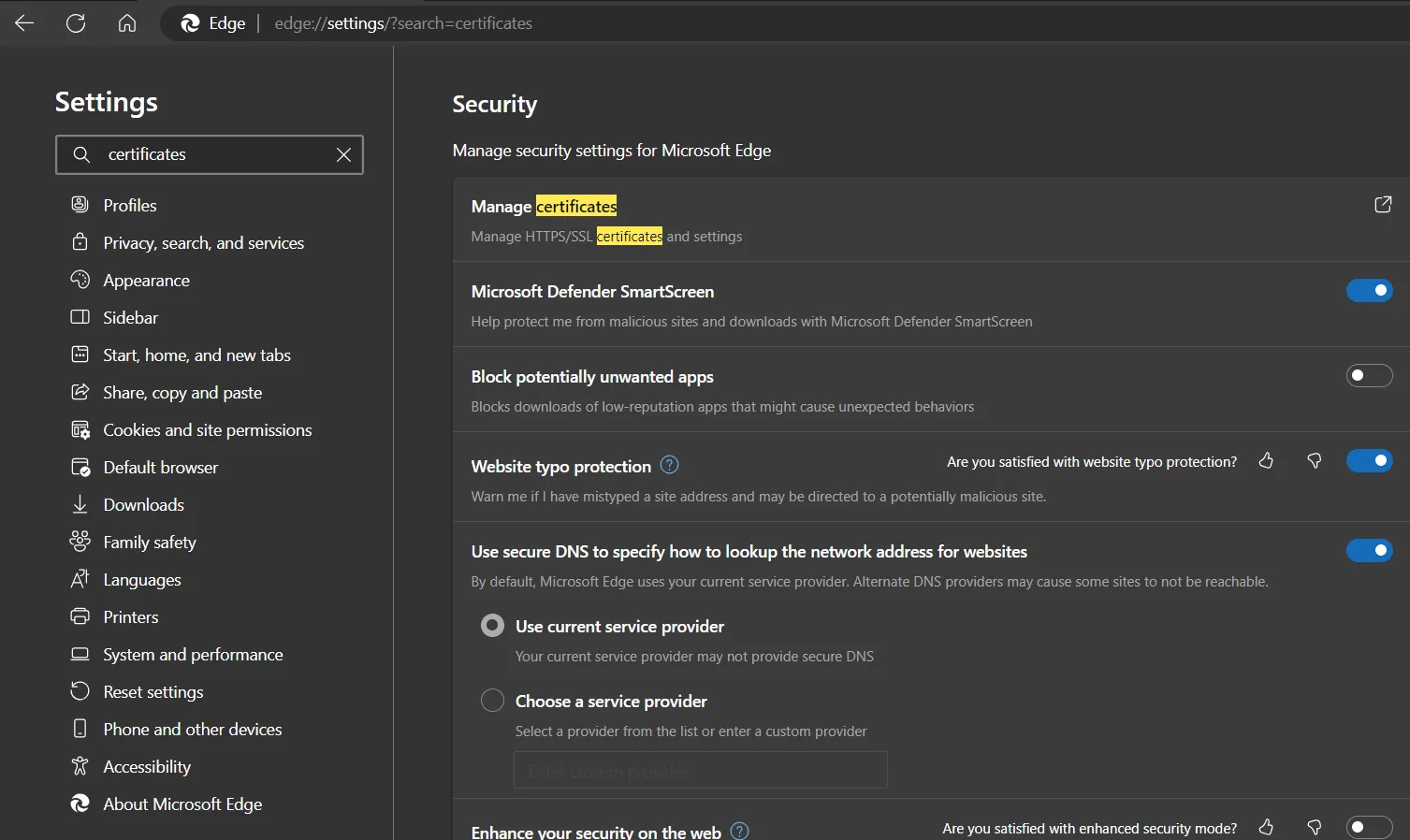Enable Block potentially unwanted apps toggle
The width and height of the screenshot is (1410, 840).
pos(1369,376)
